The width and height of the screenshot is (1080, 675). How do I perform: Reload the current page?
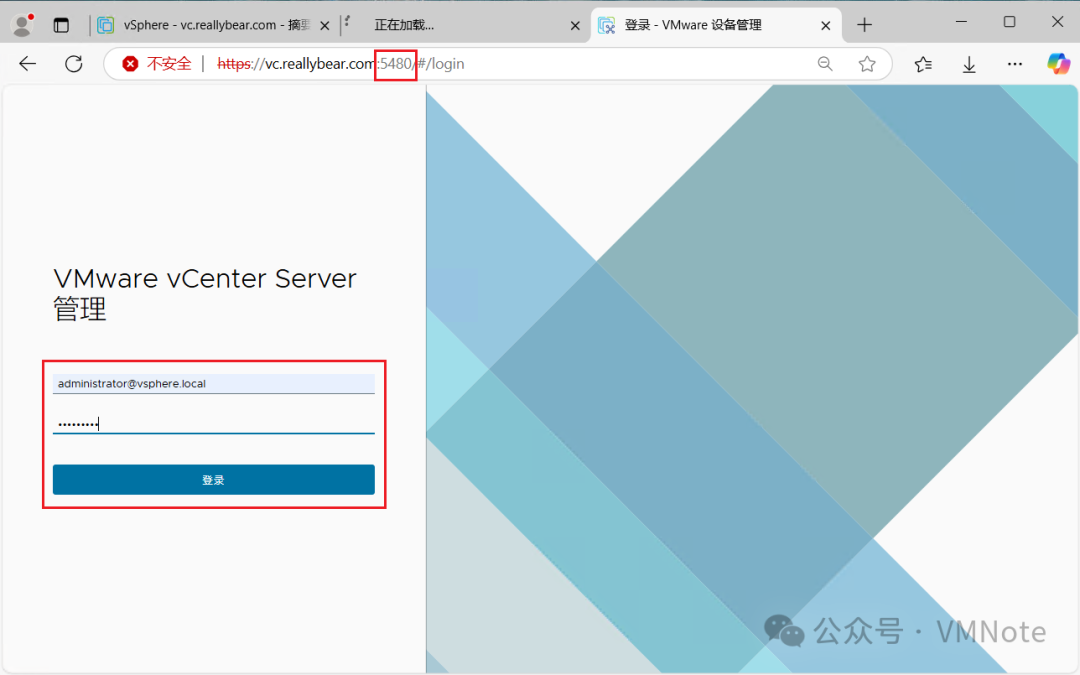[74, 64]
